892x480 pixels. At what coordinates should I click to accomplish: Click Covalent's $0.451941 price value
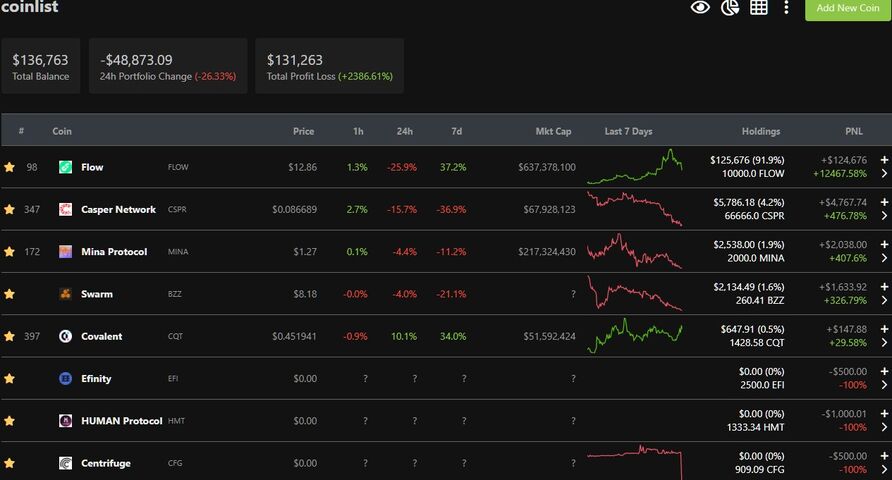pyautogui.click(x=294, y=336)
